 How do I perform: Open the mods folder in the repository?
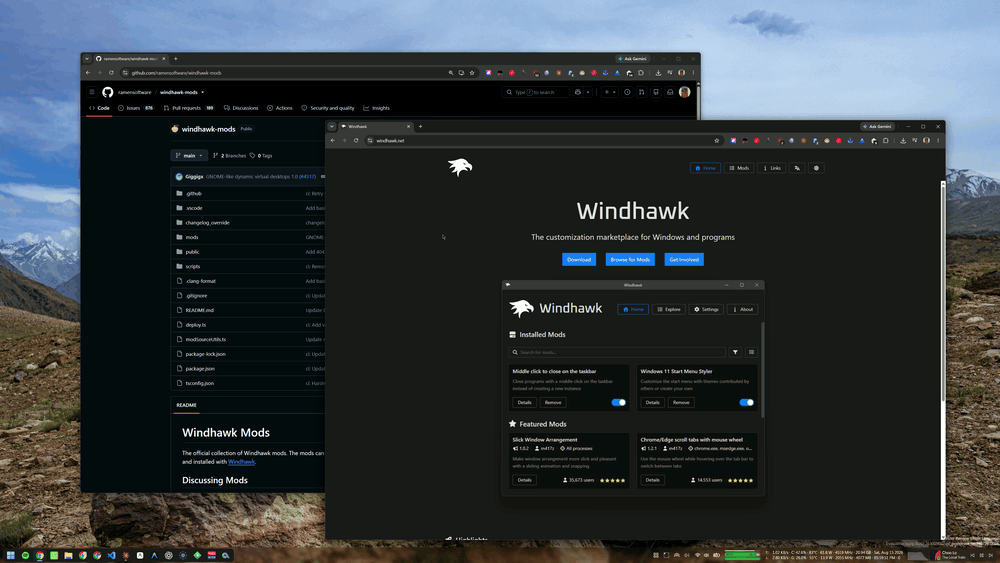click(x=192, y=237)
